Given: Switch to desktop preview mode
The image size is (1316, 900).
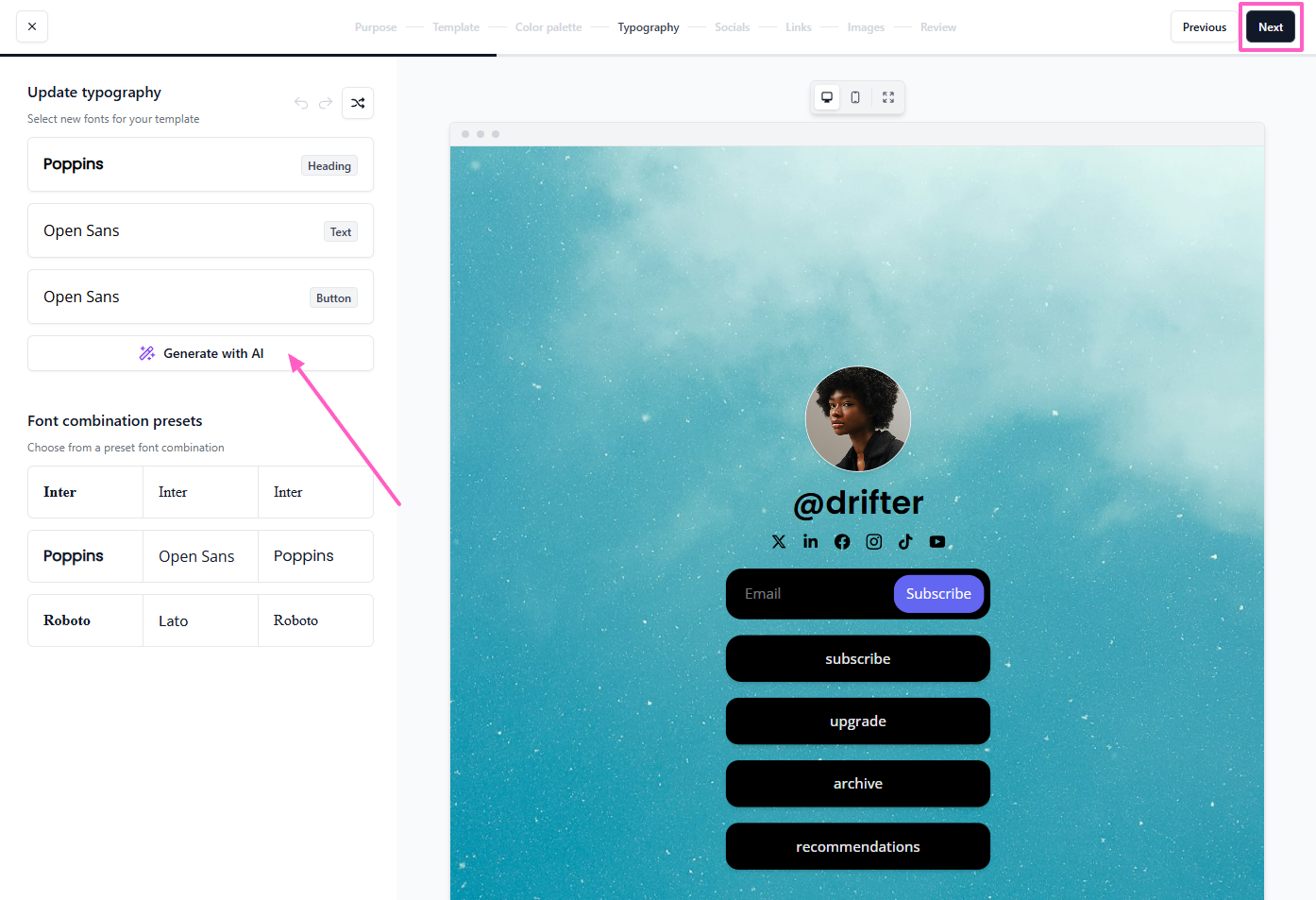Looking at the screenshot, I should pyautogui.click(x=827, y=97).
